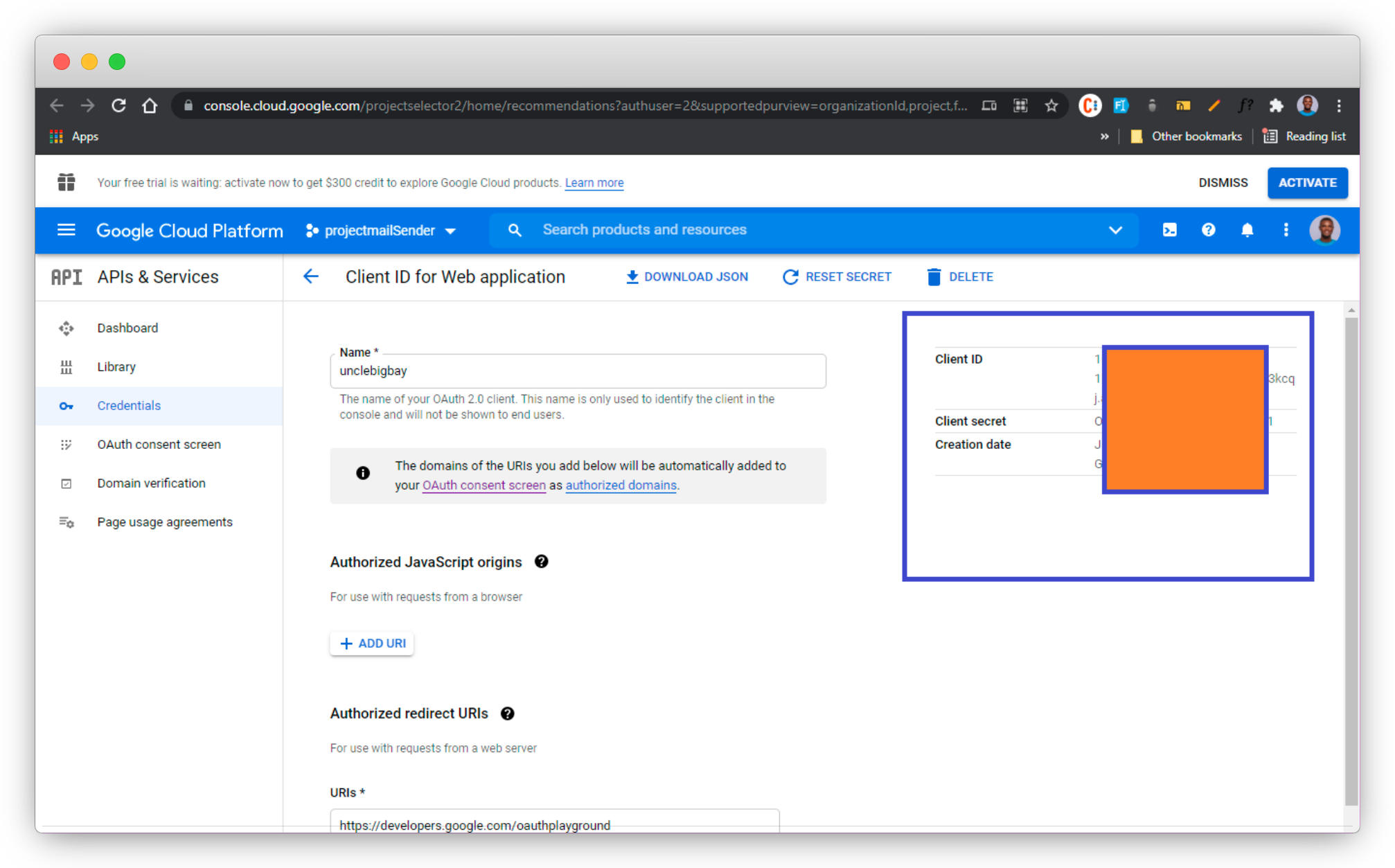Viewport: 1395px width, 868px height.
Task: Select Credentials in the sidebar
Action: click(159, 406)
